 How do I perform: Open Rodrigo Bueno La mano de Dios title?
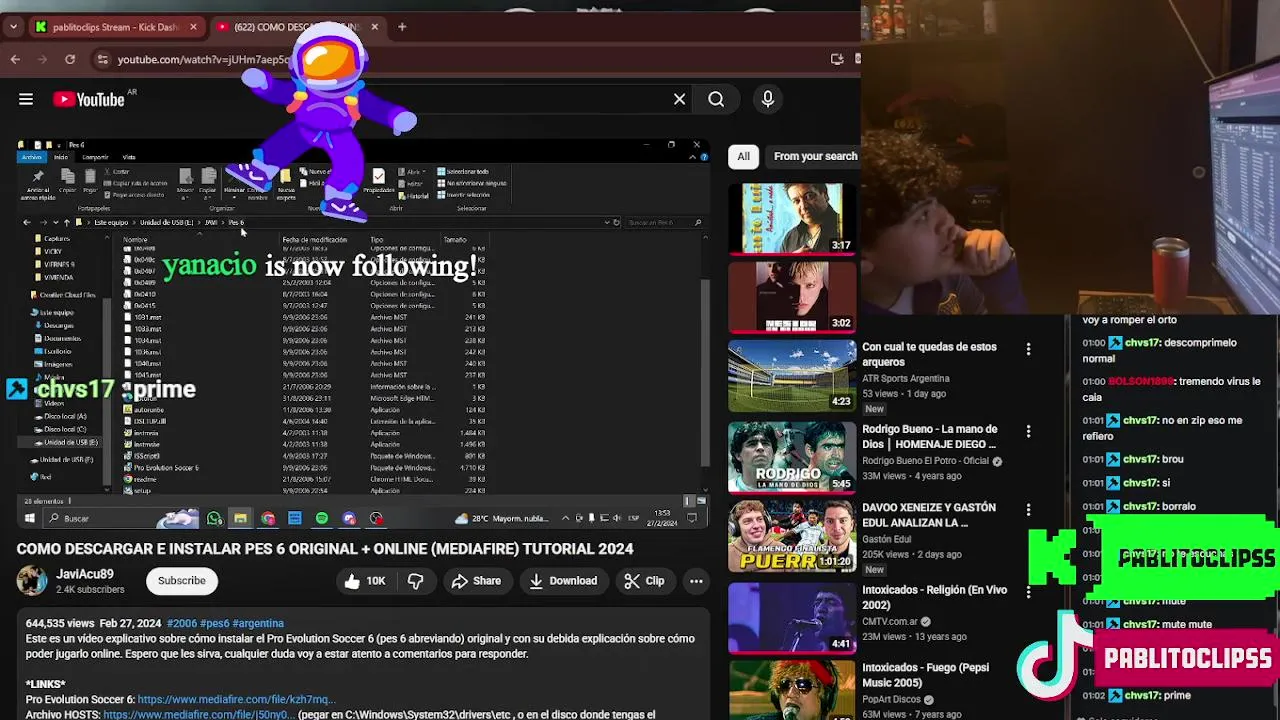pyautogui.click(x=929, y=436)
